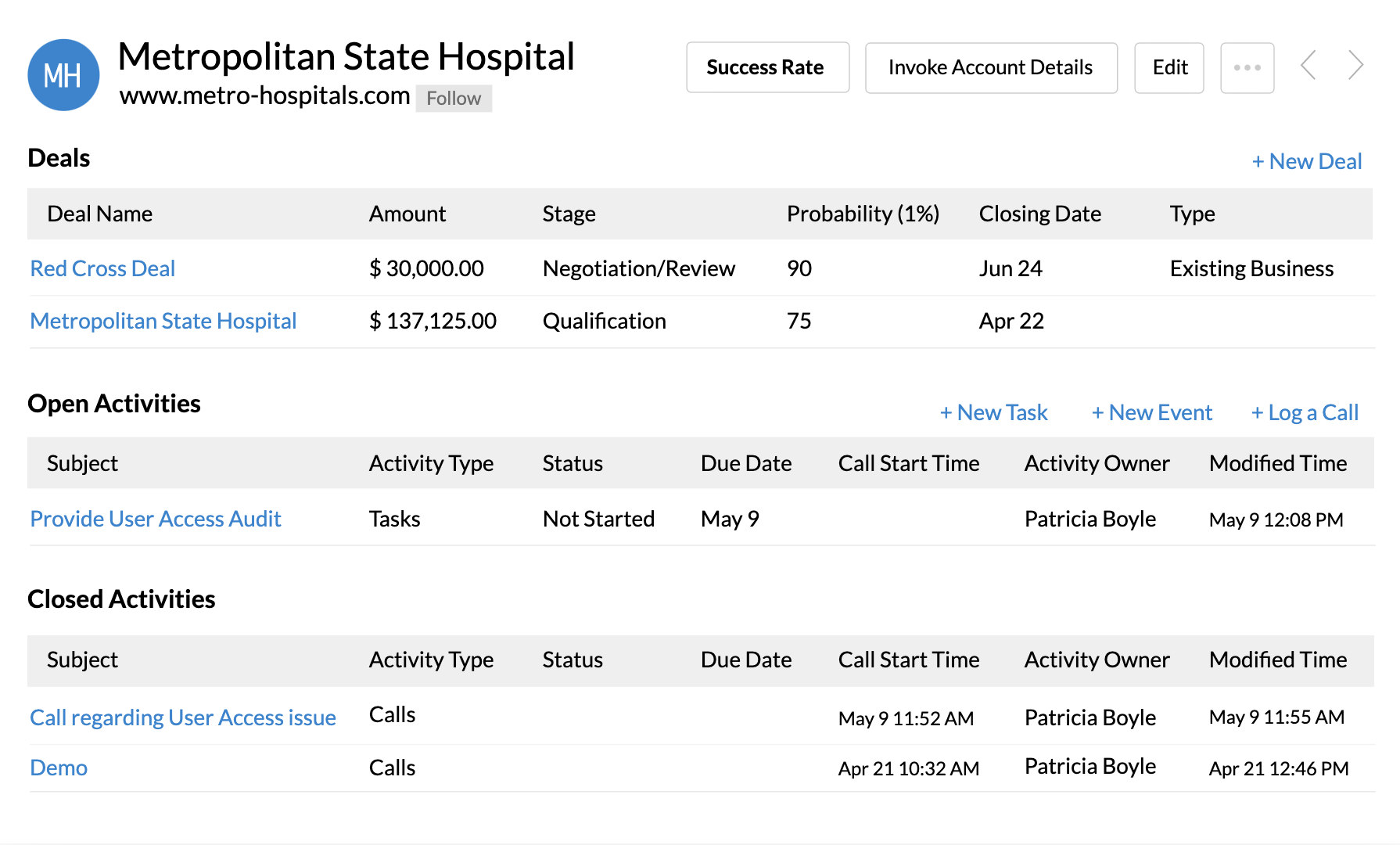
Task: Add a new deal
Action: 1307,161
